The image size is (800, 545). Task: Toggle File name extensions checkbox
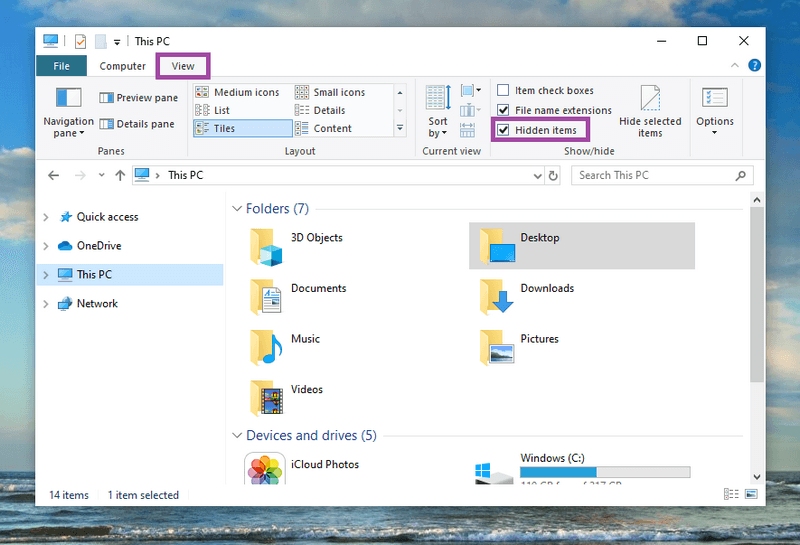[504, 110]
